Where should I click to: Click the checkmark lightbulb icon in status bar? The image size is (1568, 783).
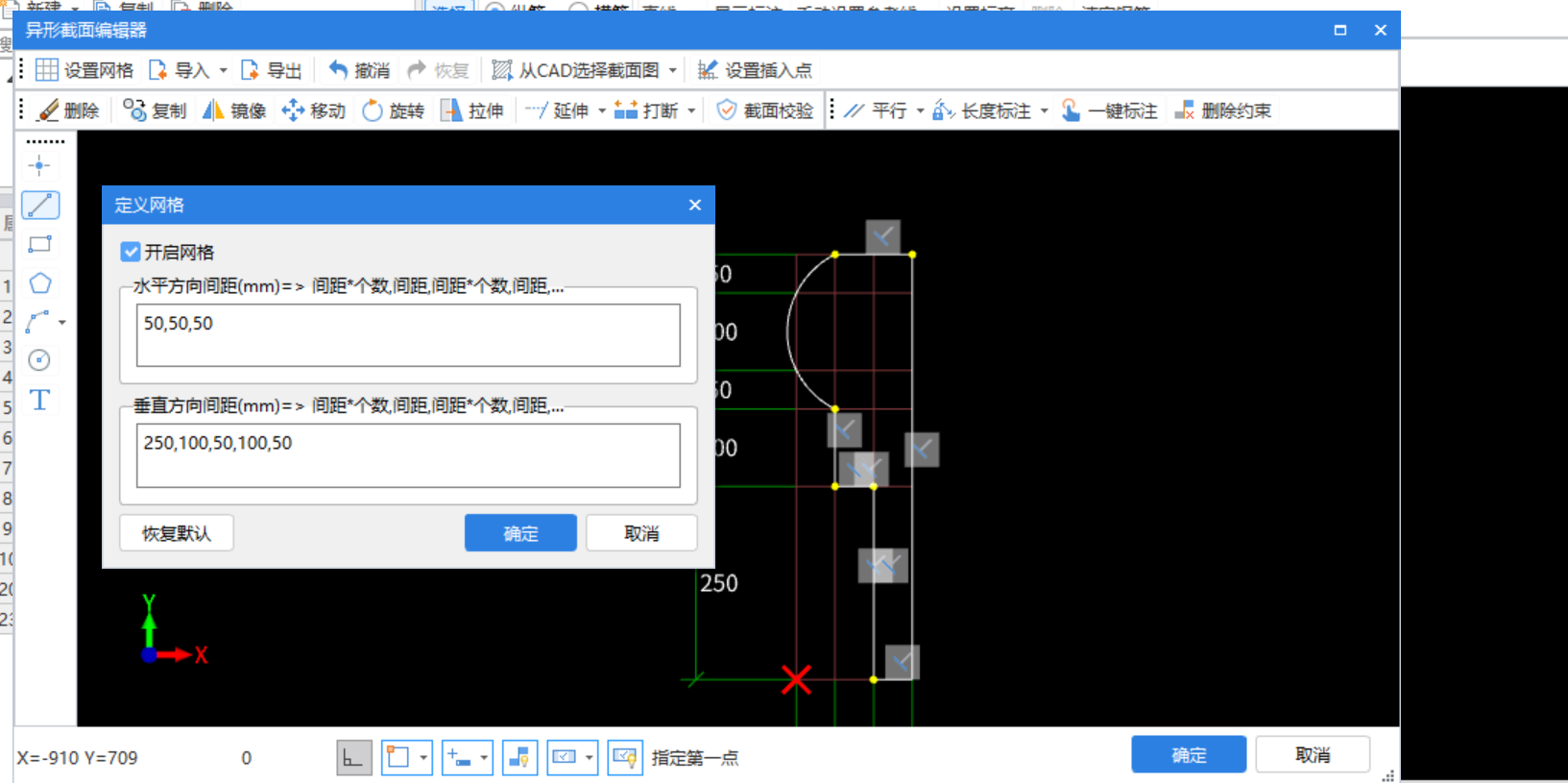click(x=625, y=758)
